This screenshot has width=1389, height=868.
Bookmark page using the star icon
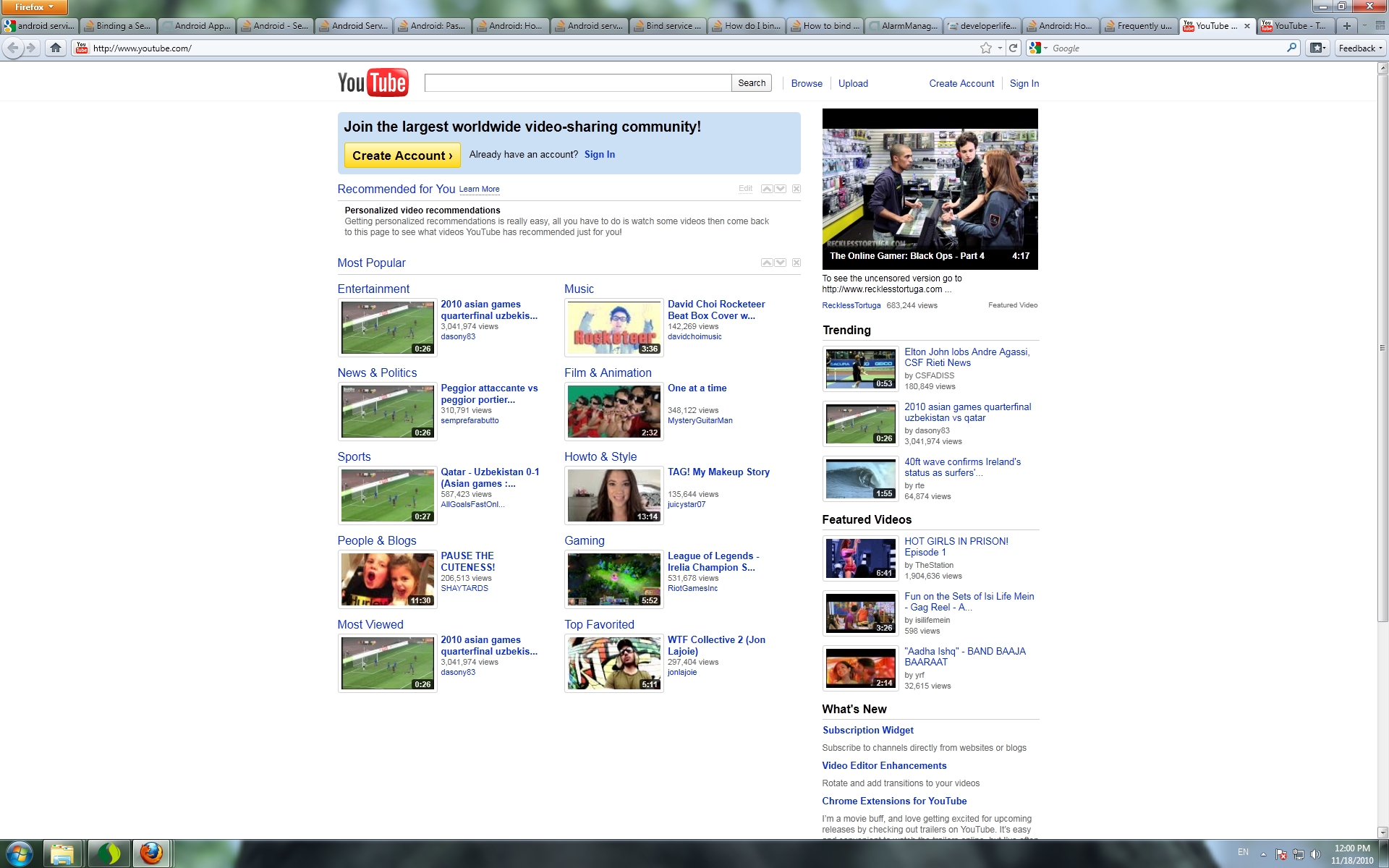pos(985,48)
